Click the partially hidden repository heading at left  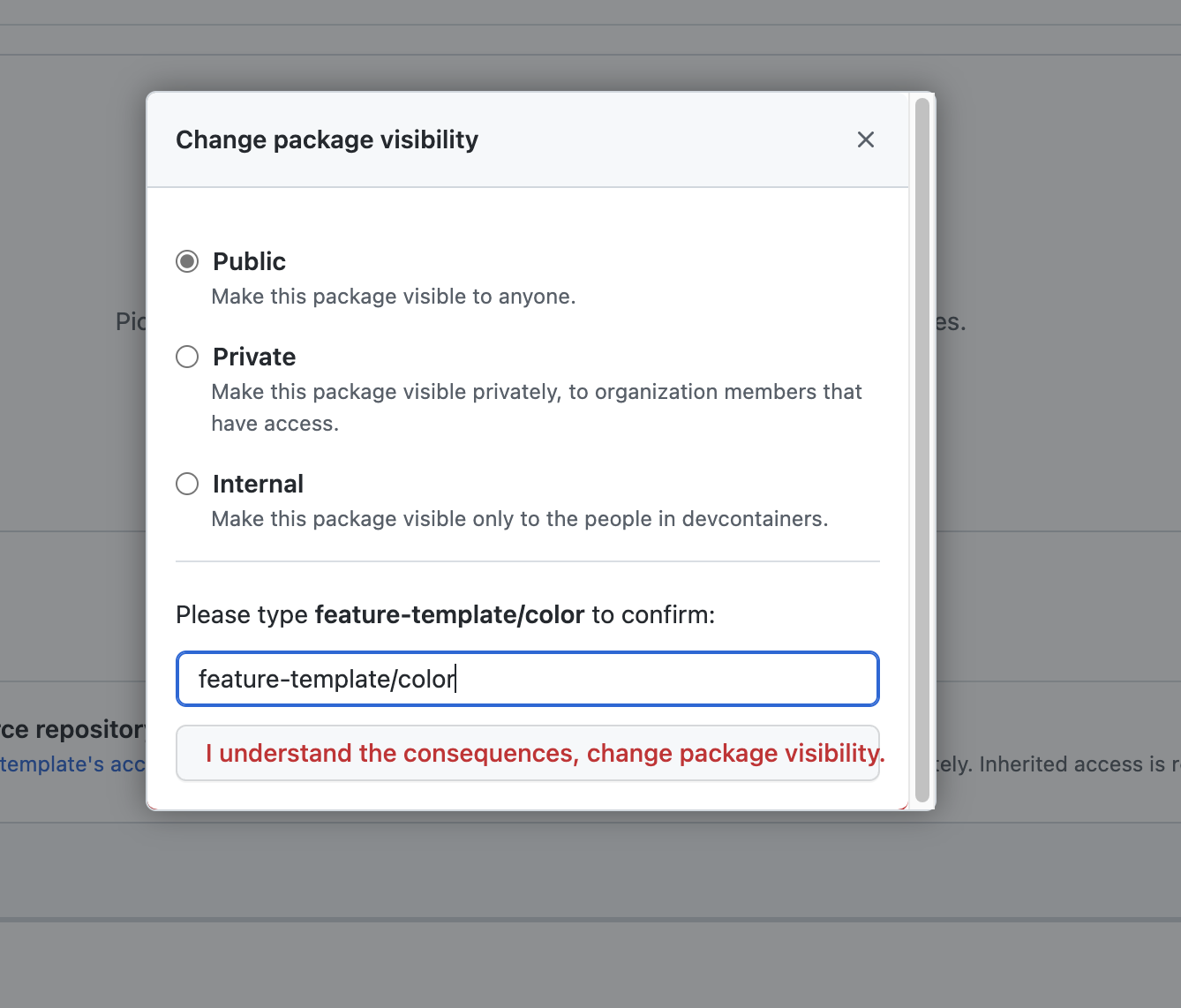72,729
